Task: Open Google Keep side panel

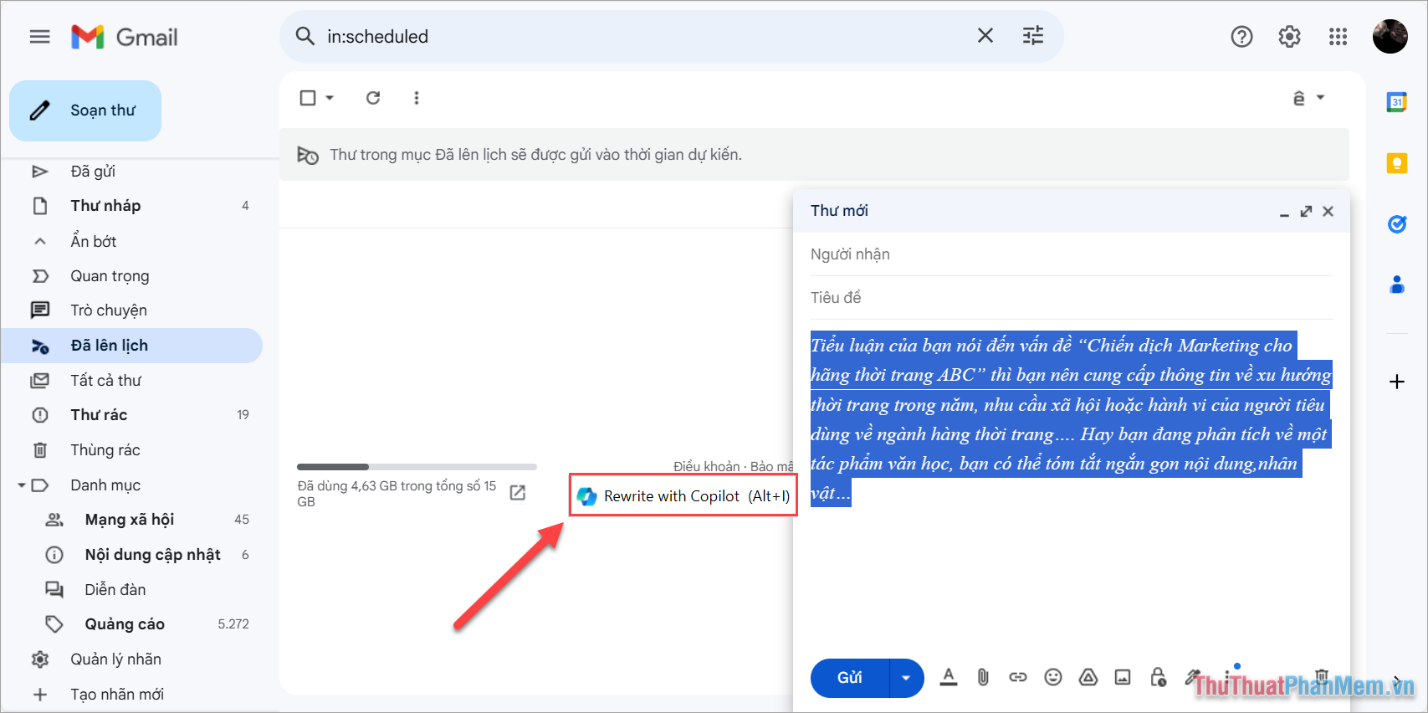Action: [x=1397, y=163]
